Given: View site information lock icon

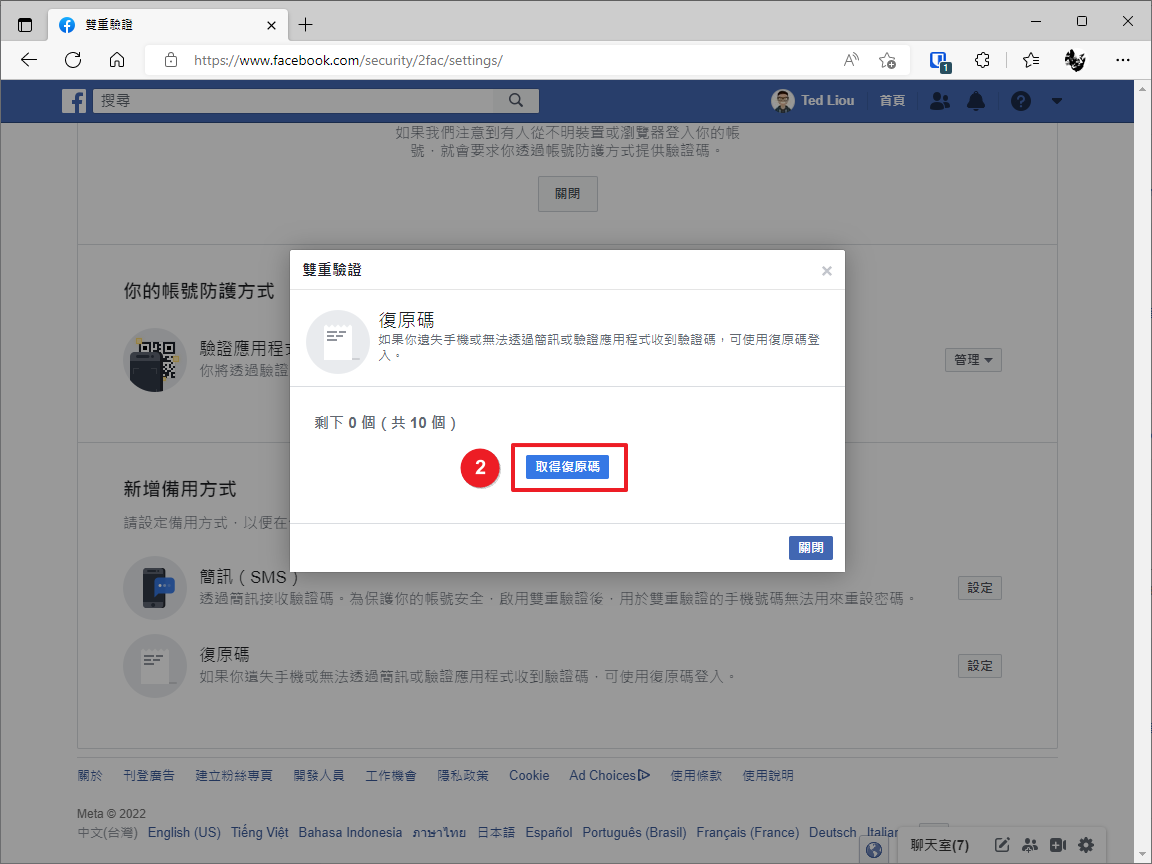Looking at the screenshot, I should (170, 60).
